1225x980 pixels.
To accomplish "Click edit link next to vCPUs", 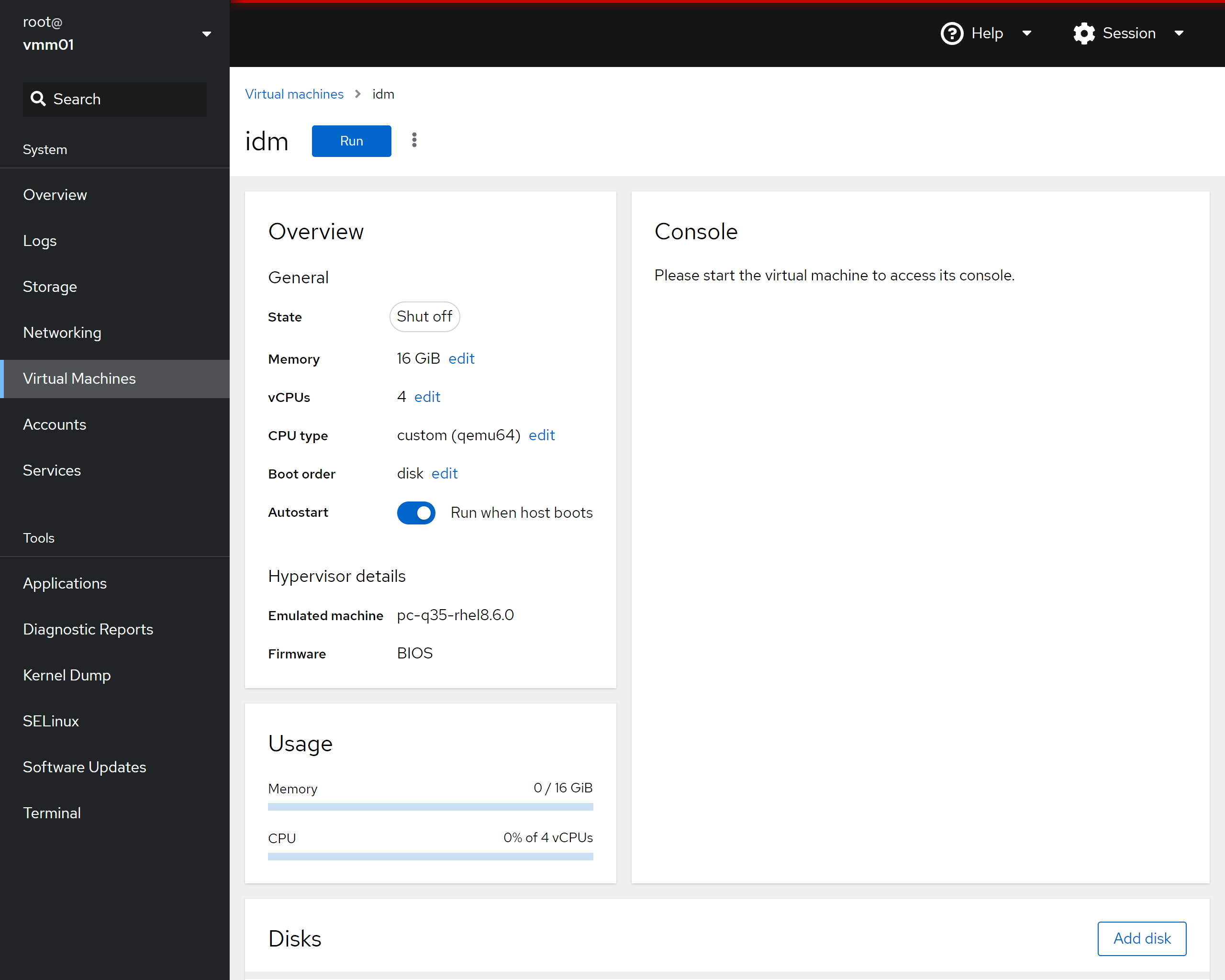I will click(x=427, y=397).
